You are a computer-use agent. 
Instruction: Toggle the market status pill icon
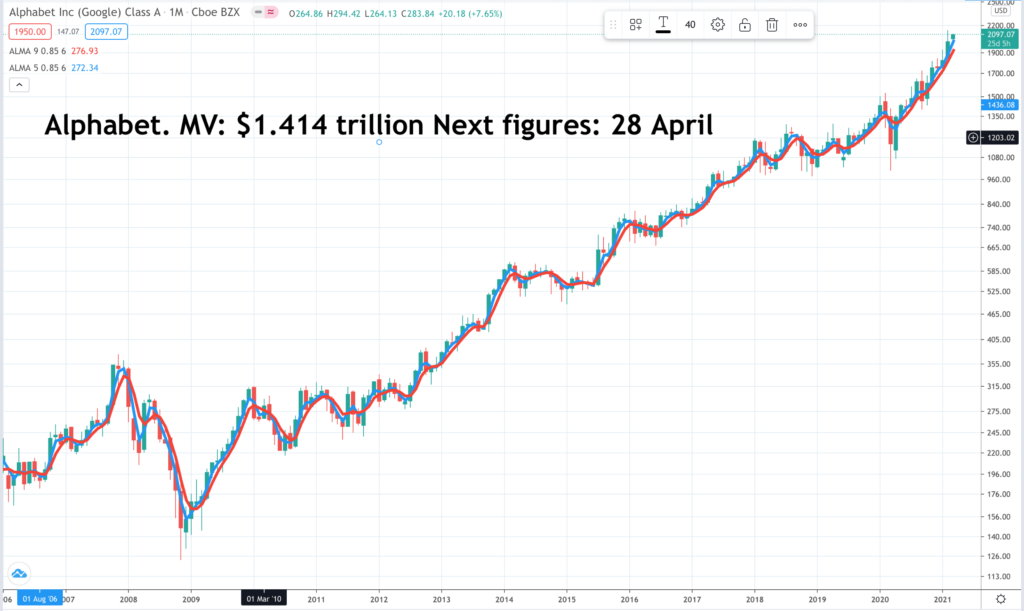click(x=265, y=12)
